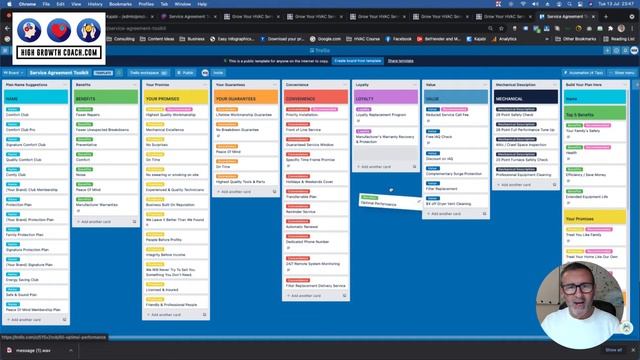Open the Board view dropdown

13,73
